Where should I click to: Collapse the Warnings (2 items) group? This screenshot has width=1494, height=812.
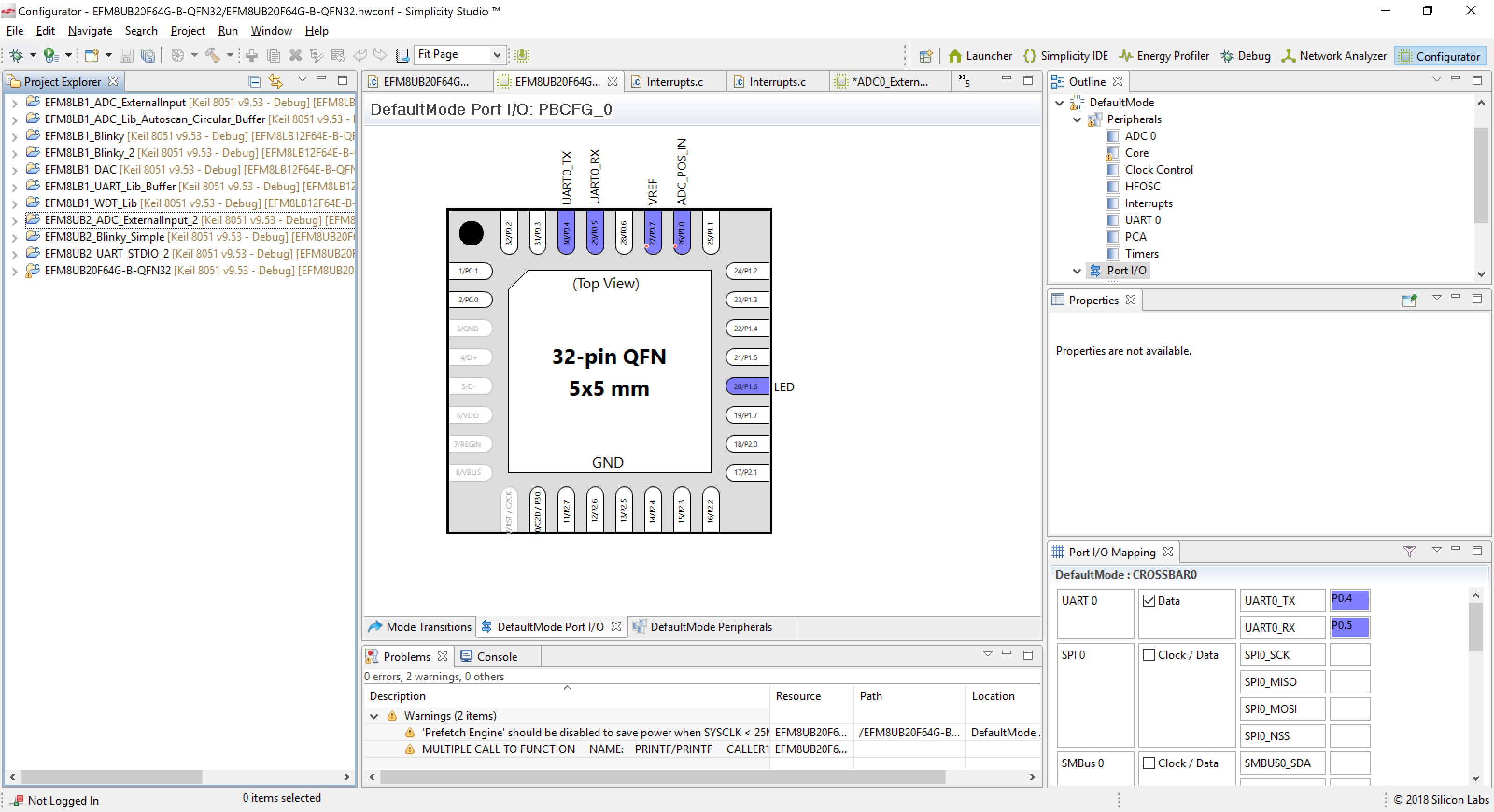[x=374, y=716]
